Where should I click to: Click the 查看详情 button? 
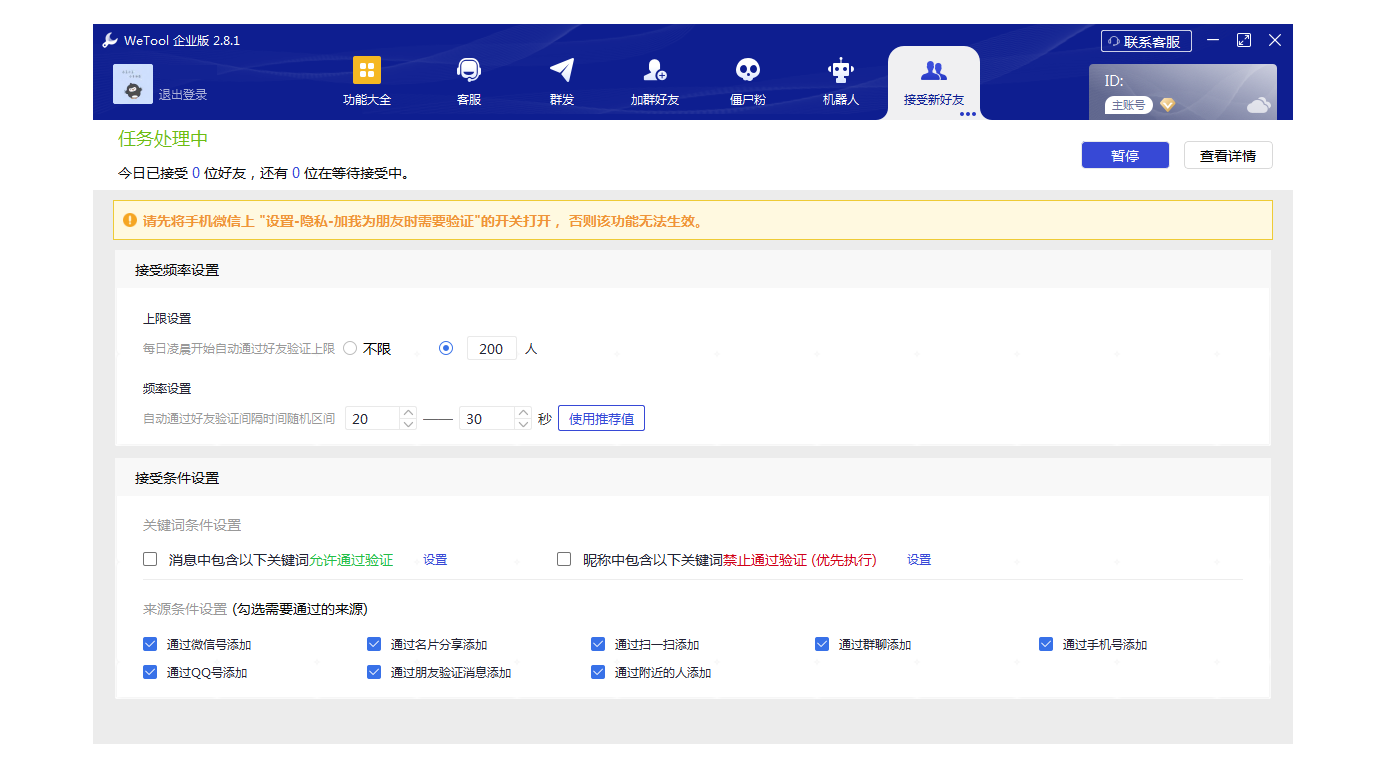1228,156
